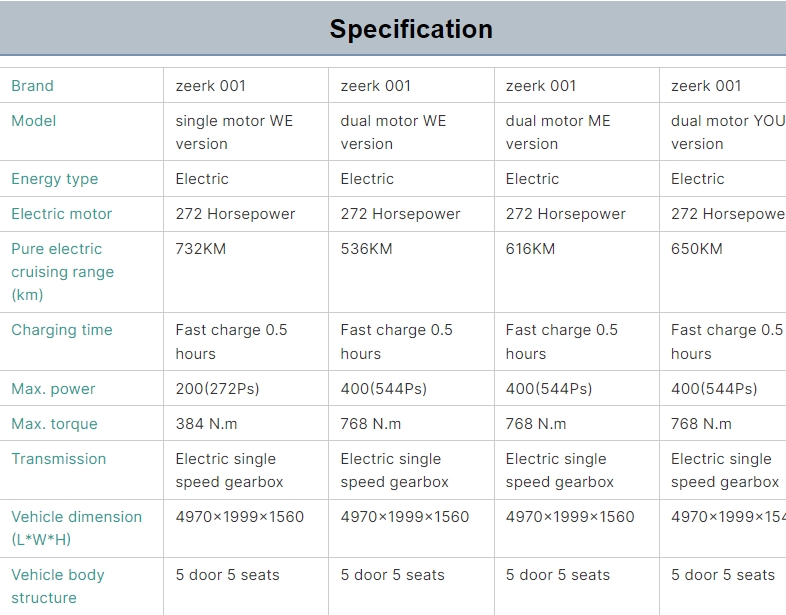Click the Vehicle dimension (L*W*H) label
The height and width of the screenshot is (615, 786).
click(77, 528)
